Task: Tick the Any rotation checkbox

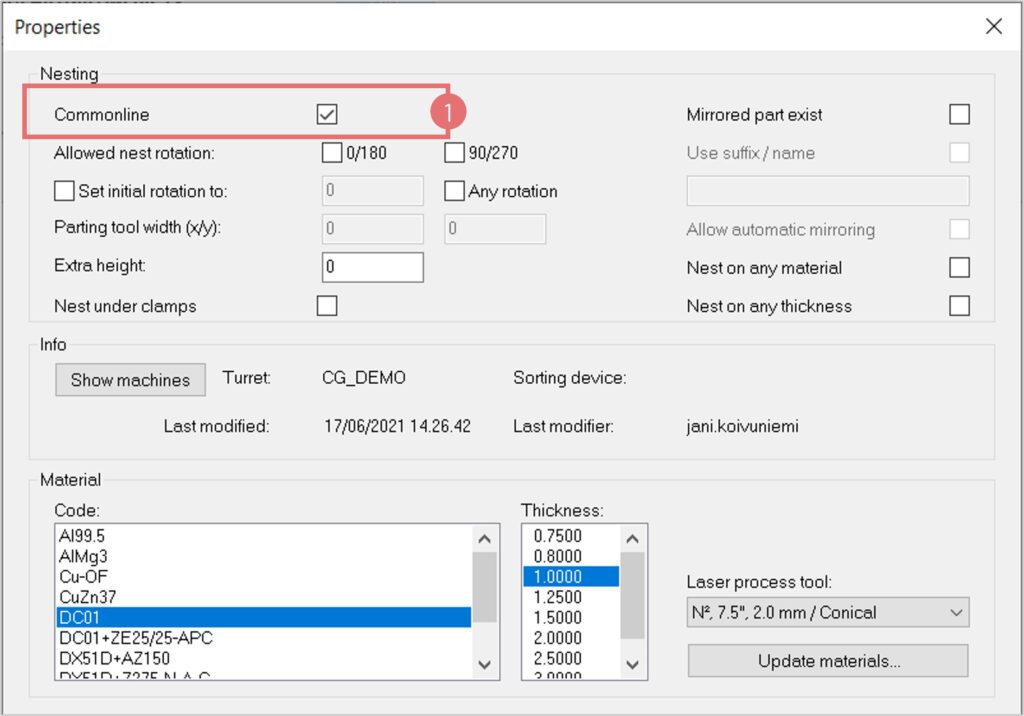Action: point(454,191)
